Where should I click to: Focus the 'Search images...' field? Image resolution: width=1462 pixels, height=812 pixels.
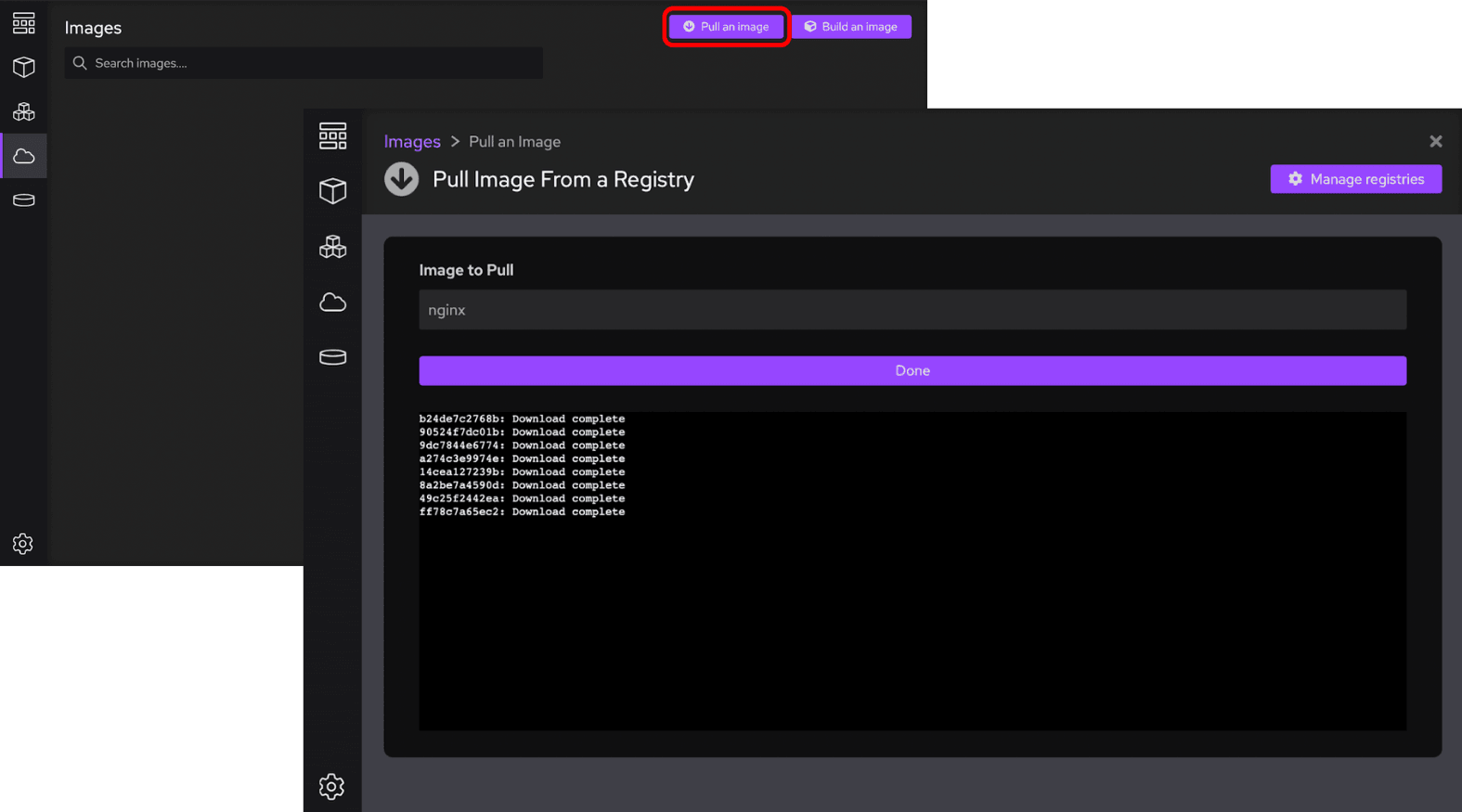coord(306,63)
